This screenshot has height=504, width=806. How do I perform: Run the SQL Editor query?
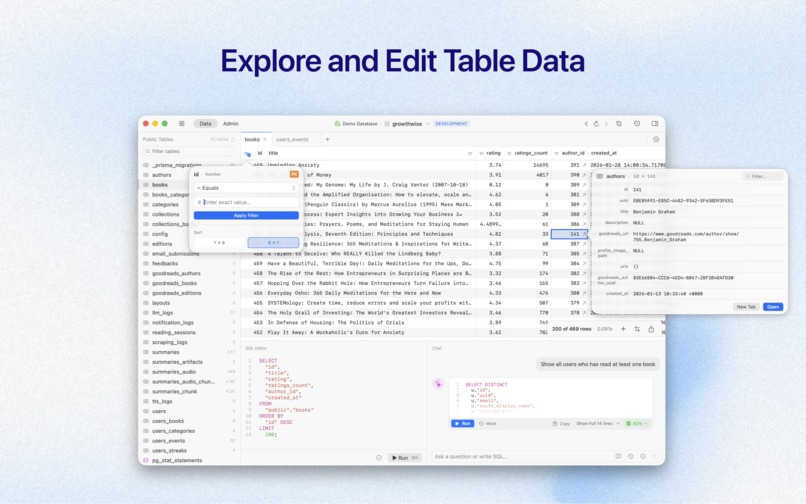pyautogui.click(x=405, y=458)
